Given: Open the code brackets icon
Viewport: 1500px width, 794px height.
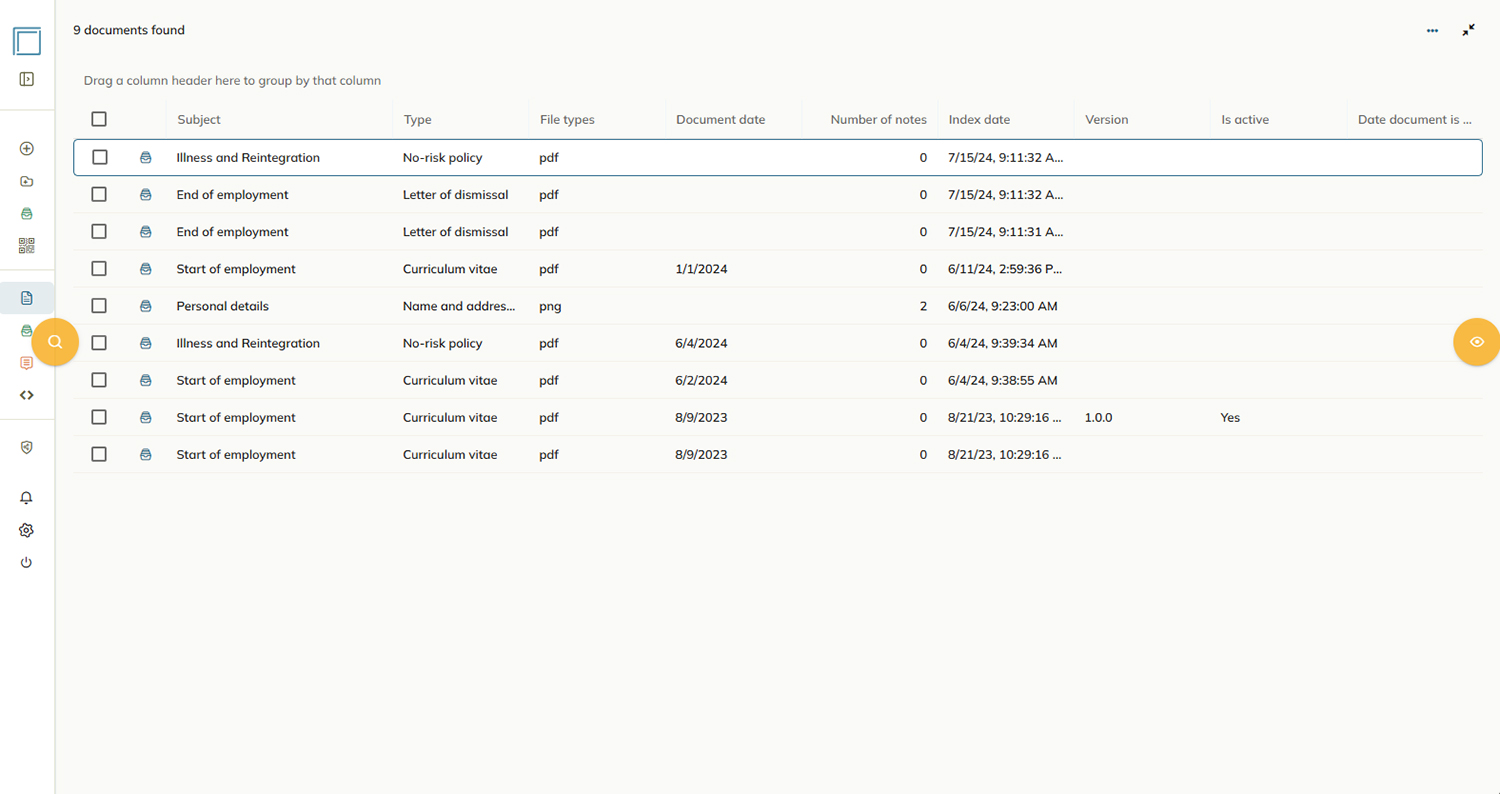Looking at the screenshot, I should coord(27,395).
